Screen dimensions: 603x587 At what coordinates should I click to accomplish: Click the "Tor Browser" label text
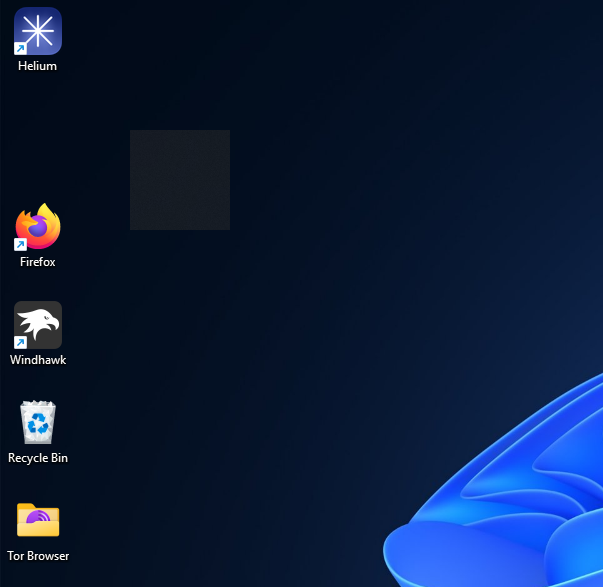pyautogui.click(x=38, y=556)
